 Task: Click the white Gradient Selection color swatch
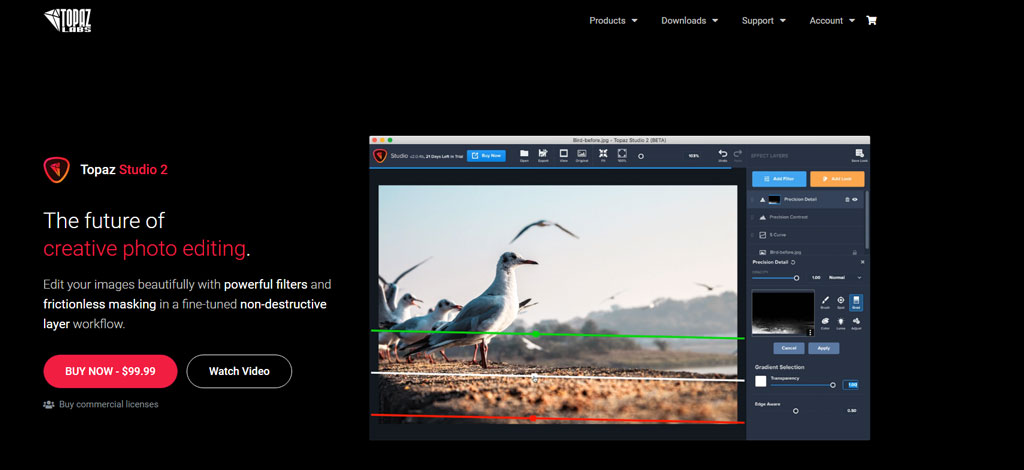[761, 381]
